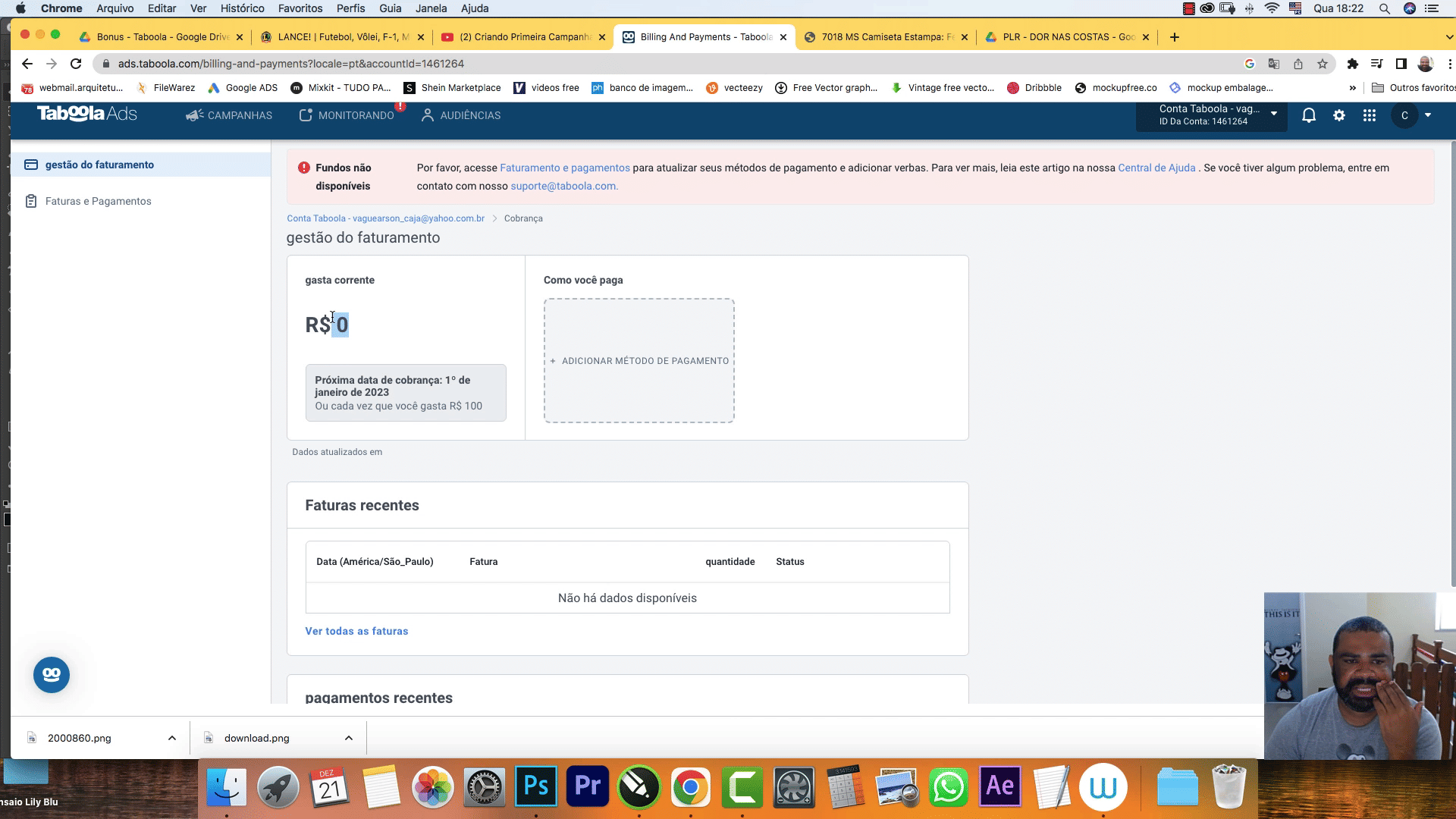Viewport: 1456px width, 819px height.
Task: Click the Taboola Ads logo
Action: point(86,114)
